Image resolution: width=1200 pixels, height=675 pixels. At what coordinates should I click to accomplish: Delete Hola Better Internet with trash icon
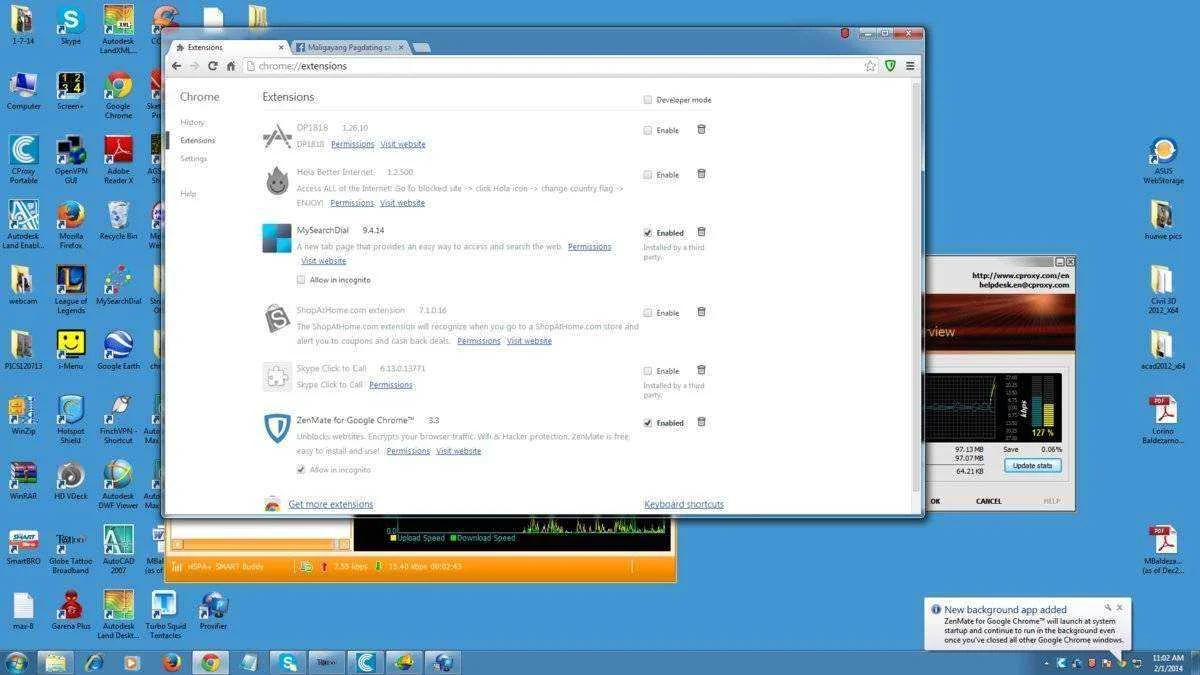coord(701,173)
